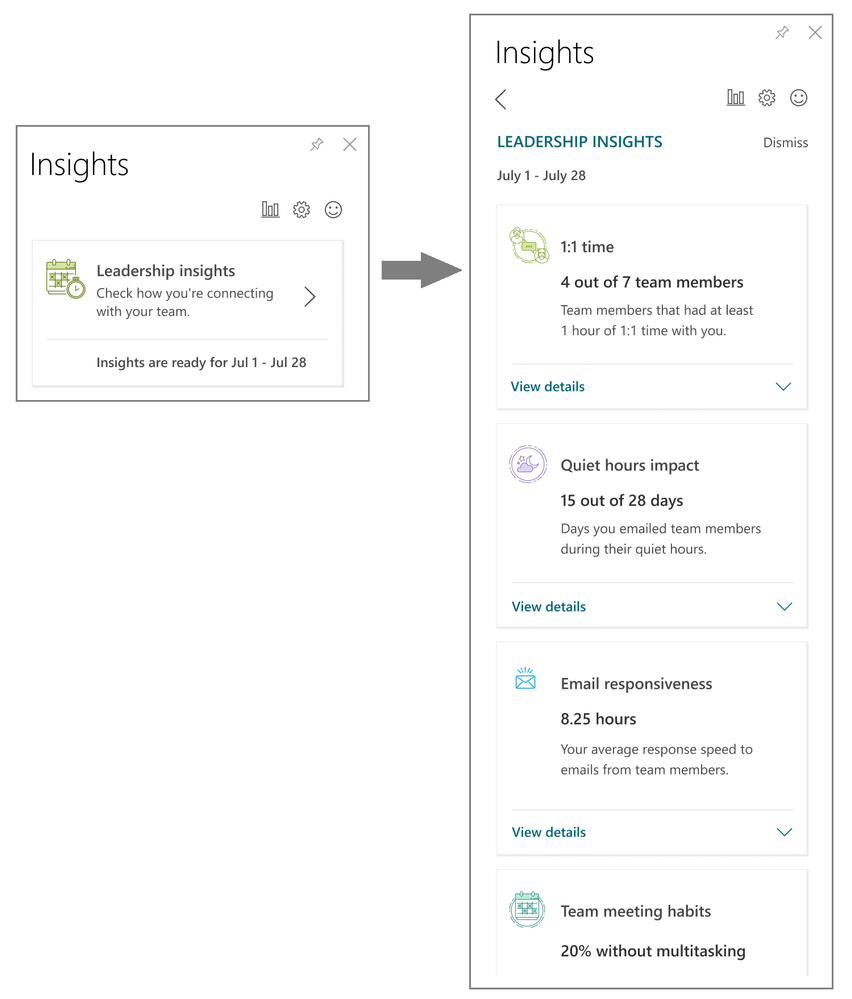Expand View details chevron for Email responsiveness
This screenshot has width=852, height=999.
pos(784,832)
